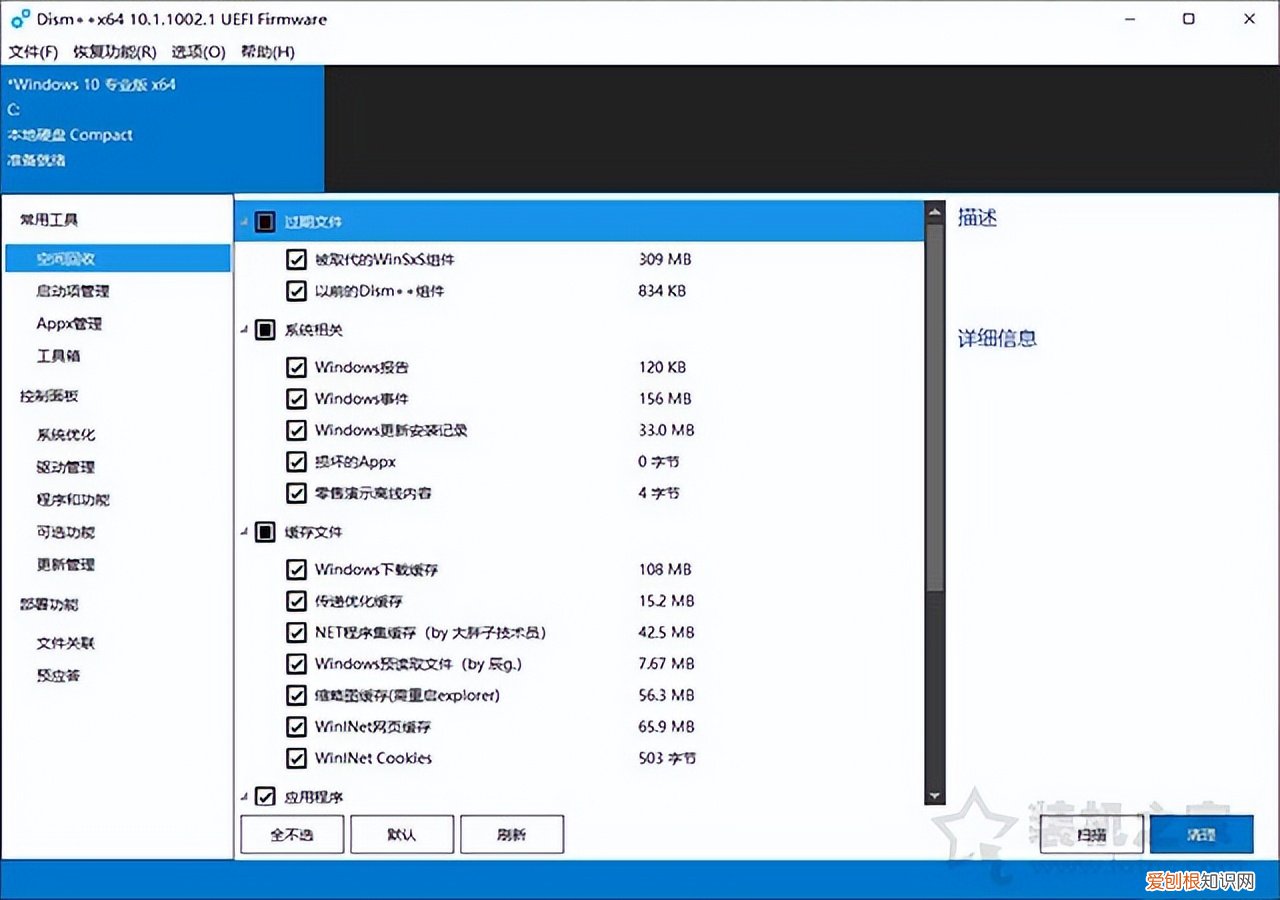This screenshot has width=1280, height=900.
Task: Select the Windows 10 专业版 x64 image tile
Action: [162, 128]
